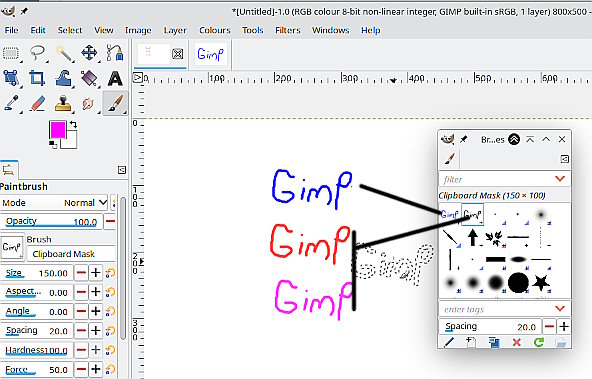The image size is (592, 379).
Task: Swap foreground and background colours
Action: pos(73,124)
